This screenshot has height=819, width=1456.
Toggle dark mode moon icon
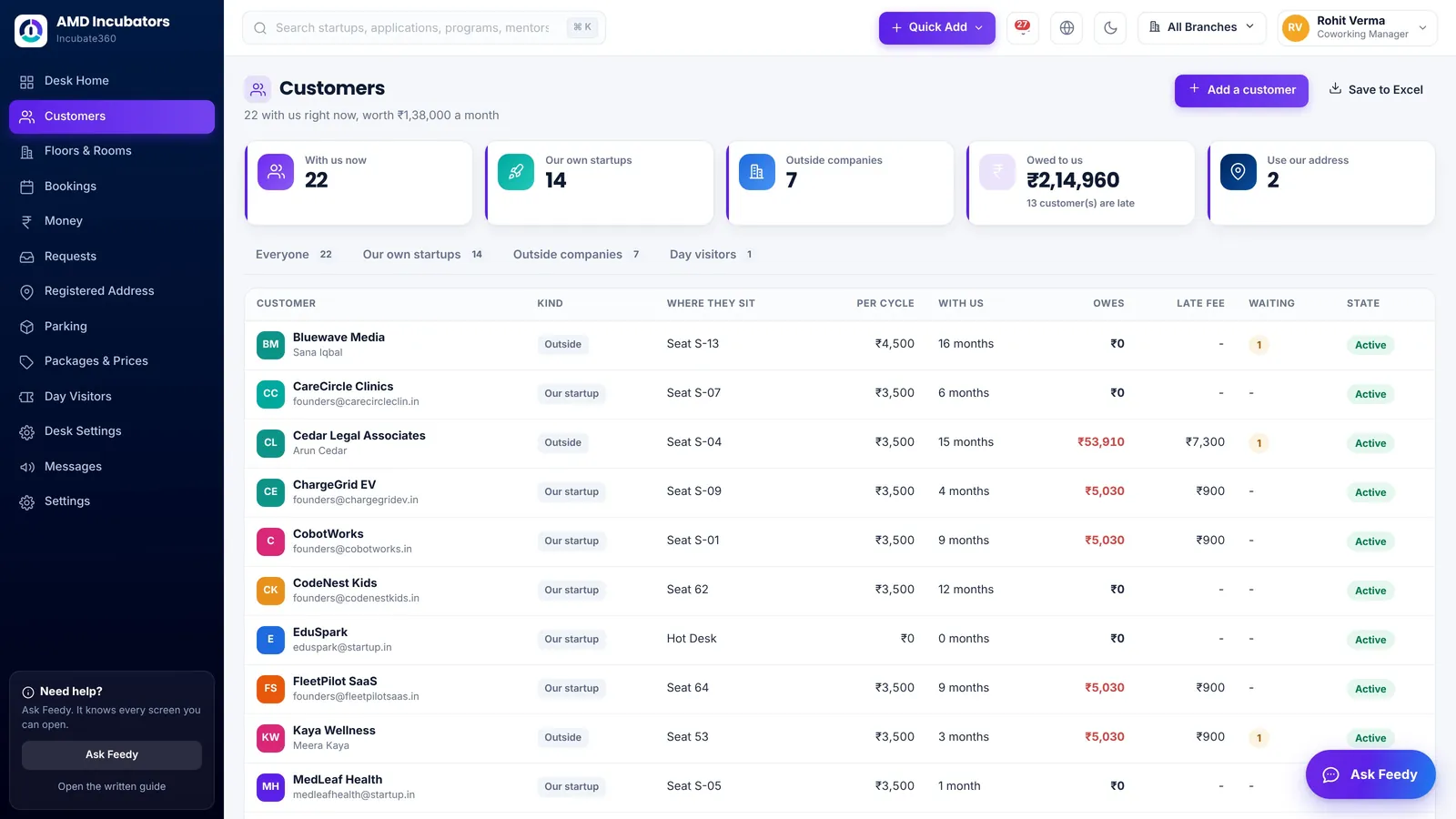tap(1110, 27)
